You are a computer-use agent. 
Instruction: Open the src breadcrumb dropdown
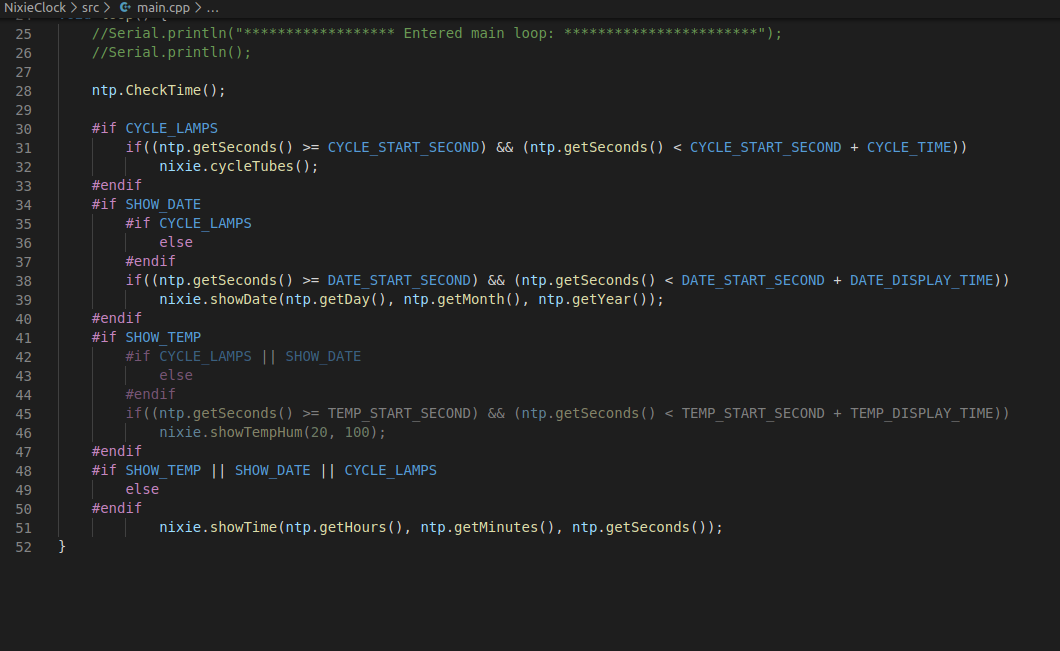90,7
